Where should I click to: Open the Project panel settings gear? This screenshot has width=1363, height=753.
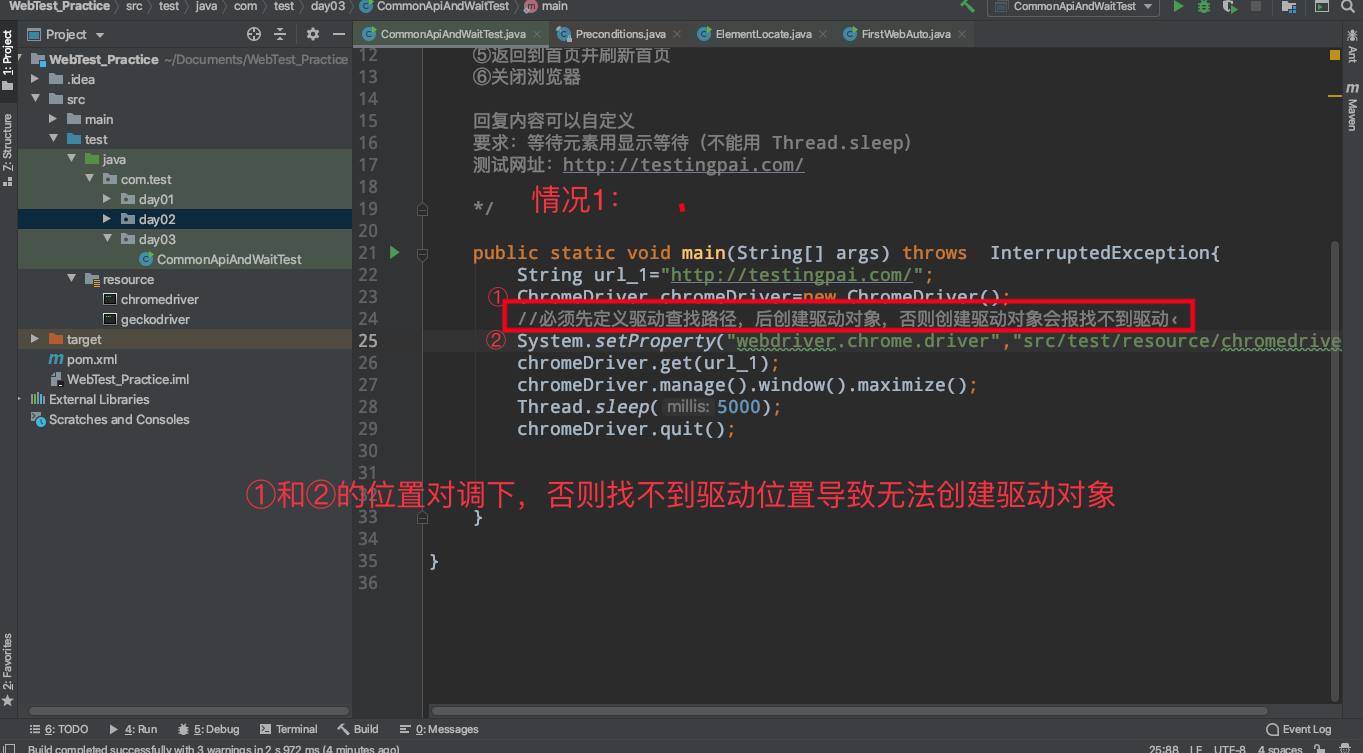[312, 33]
